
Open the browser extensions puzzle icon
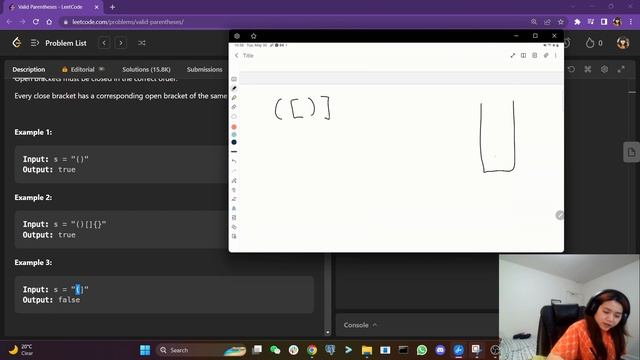577,22
